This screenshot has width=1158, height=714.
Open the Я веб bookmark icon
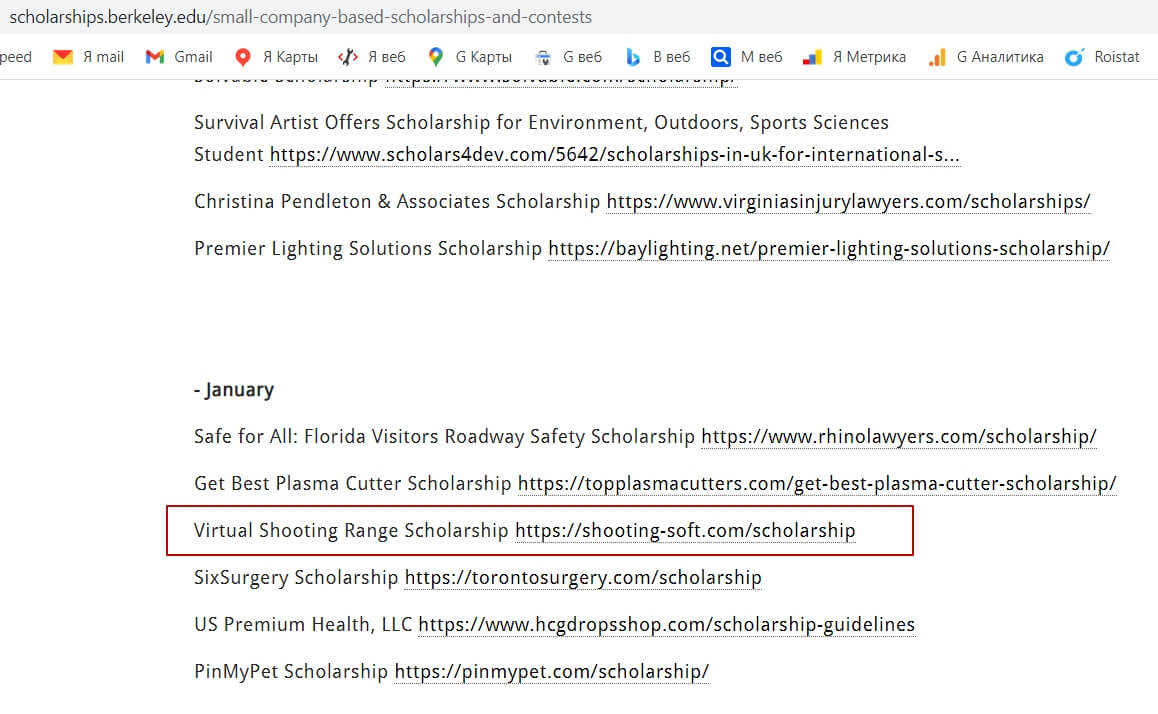347,57
